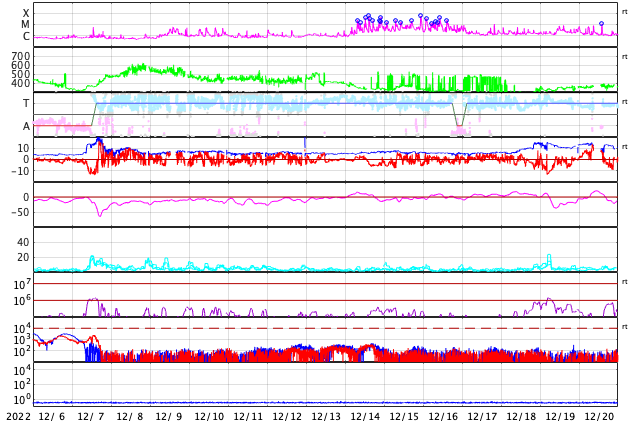
Task: Click the 400 axis value
Action: [x=21, y=83]
